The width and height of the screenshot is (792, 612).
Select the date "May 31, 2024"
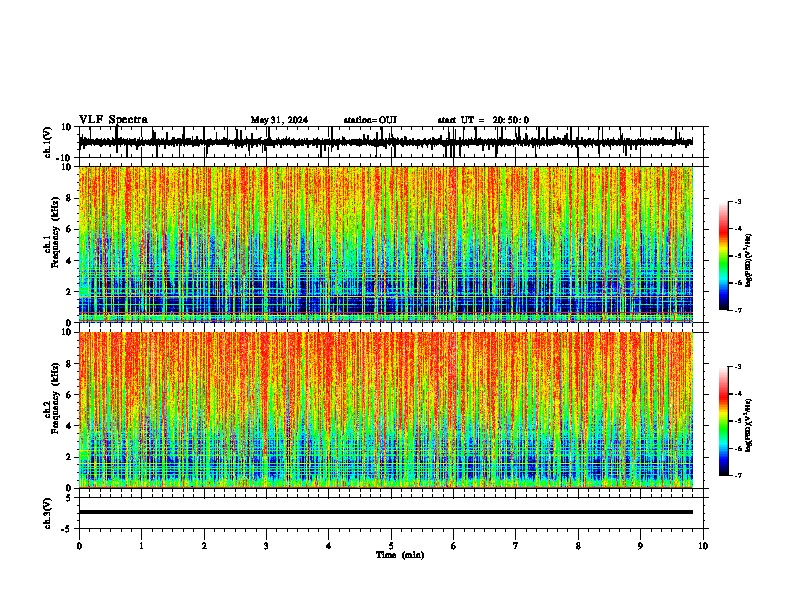click(279, 120)
